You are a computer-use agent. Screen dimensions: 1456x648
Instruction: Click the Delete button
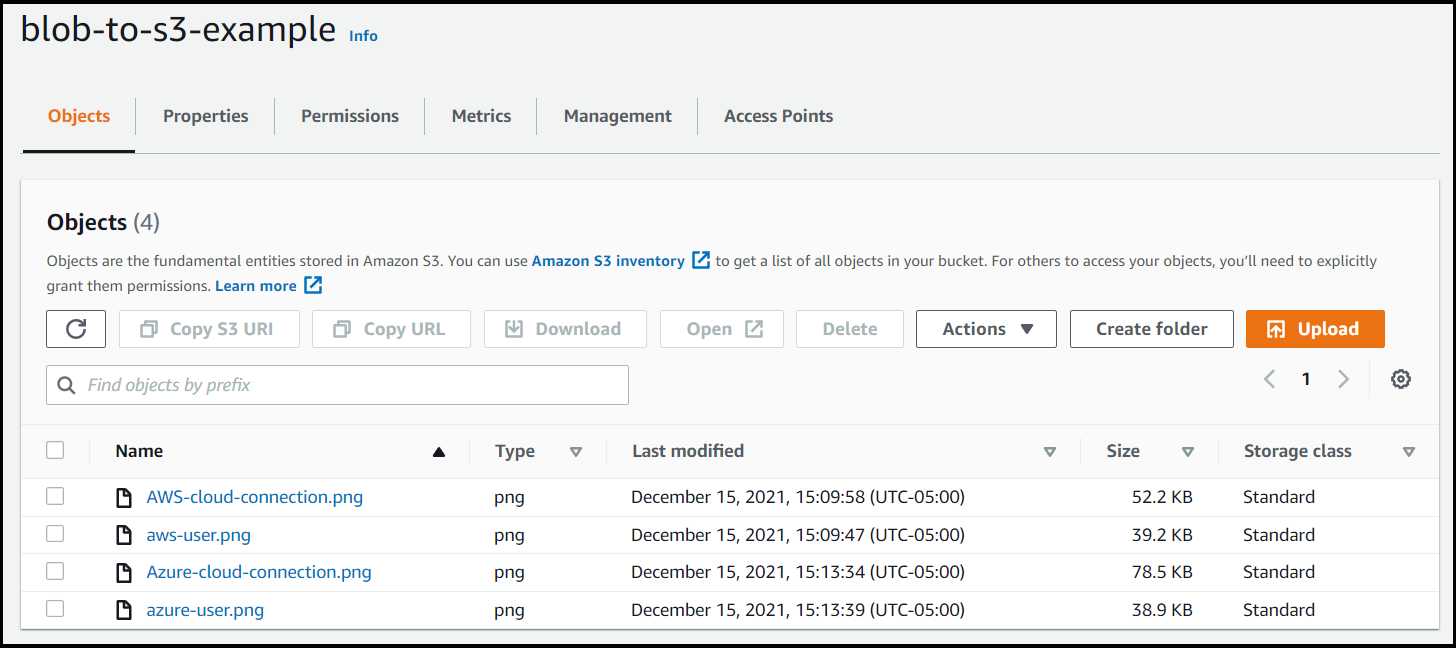[x=850, y=329]
